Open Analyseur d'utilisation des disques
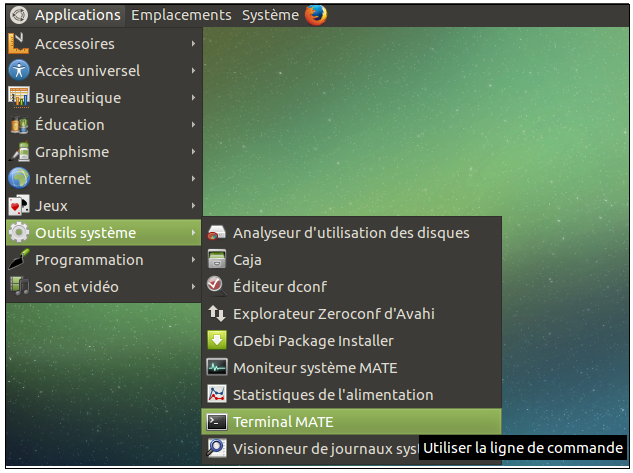 click(x=351, y=233)
